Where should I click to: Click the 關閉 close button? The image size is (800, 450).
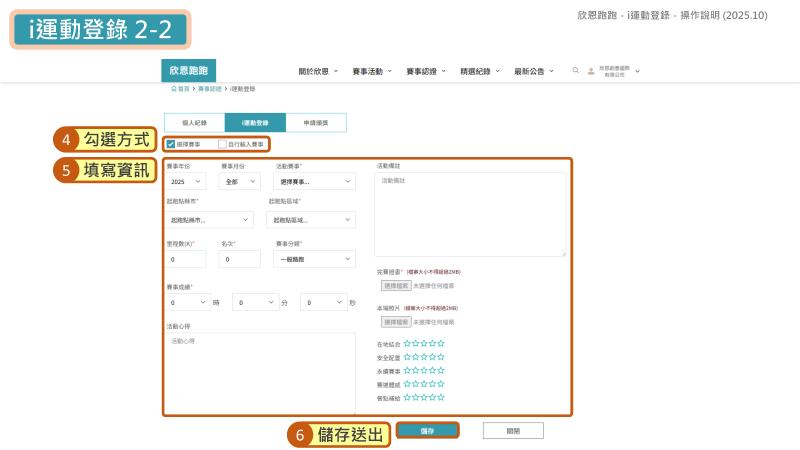click(x=513, y=430)
